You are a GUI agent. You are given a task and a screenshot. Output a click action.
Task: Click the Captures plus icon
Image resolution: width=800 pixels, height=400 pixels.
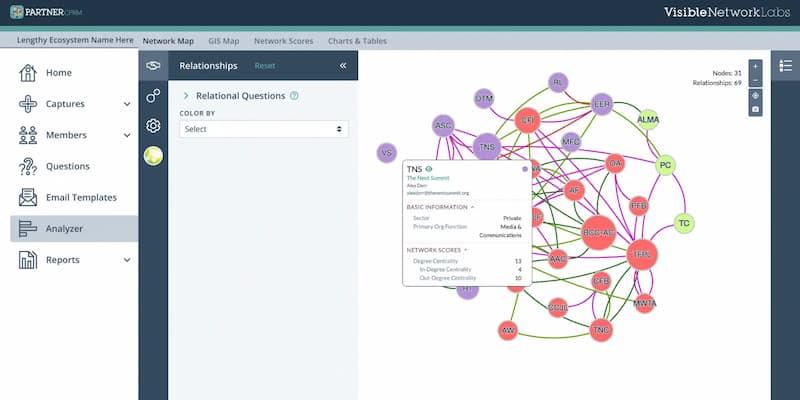[x=28, y=104]
